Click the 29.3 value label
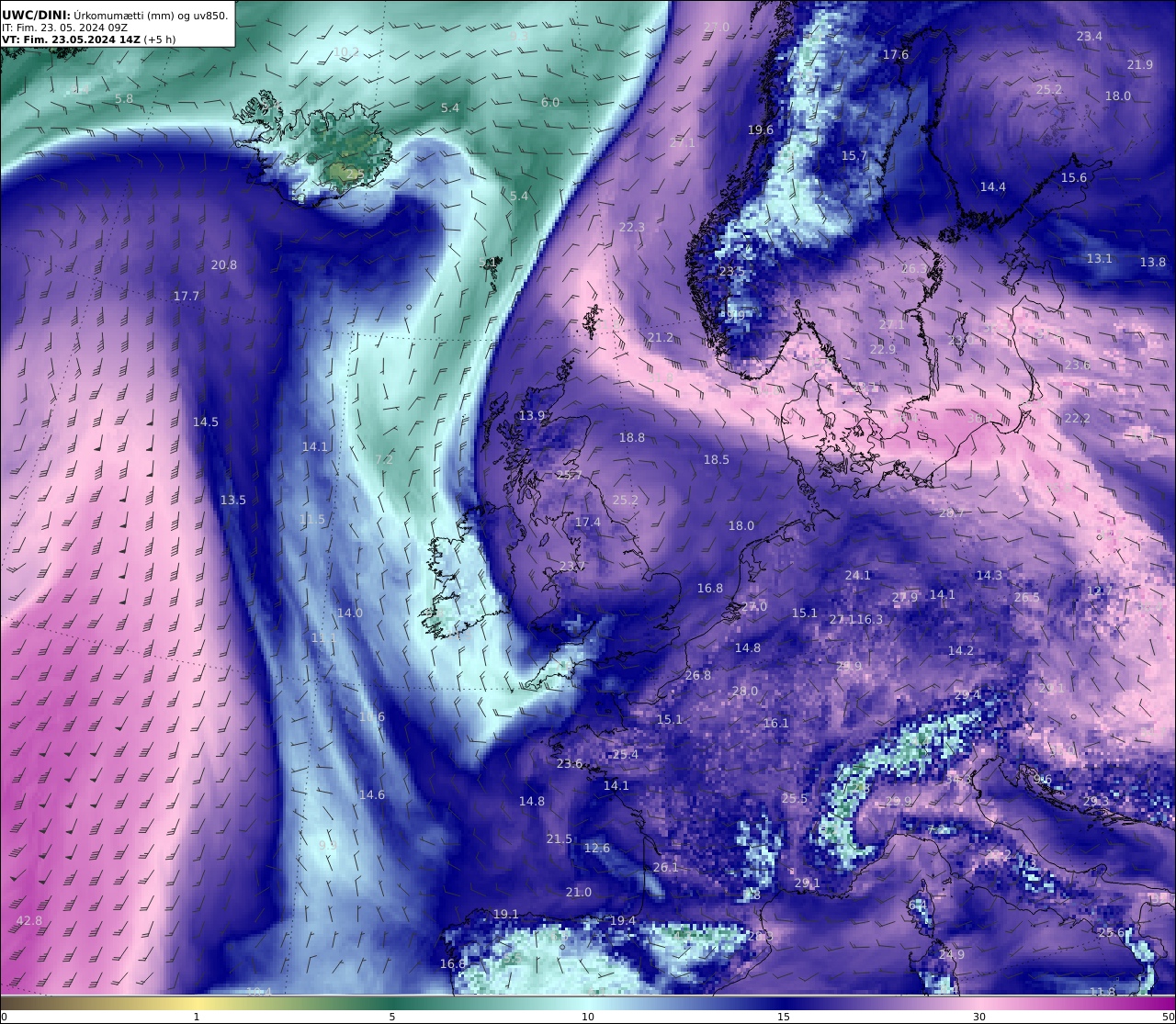1176x1024 pixels. click(1096, 801)
